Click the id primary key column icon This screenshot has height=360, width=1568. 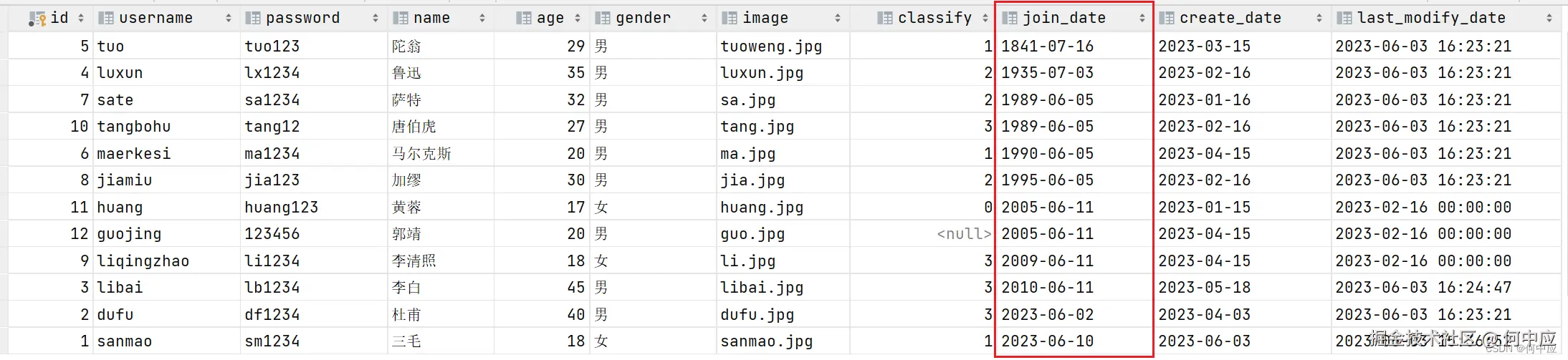coord(37,19)
